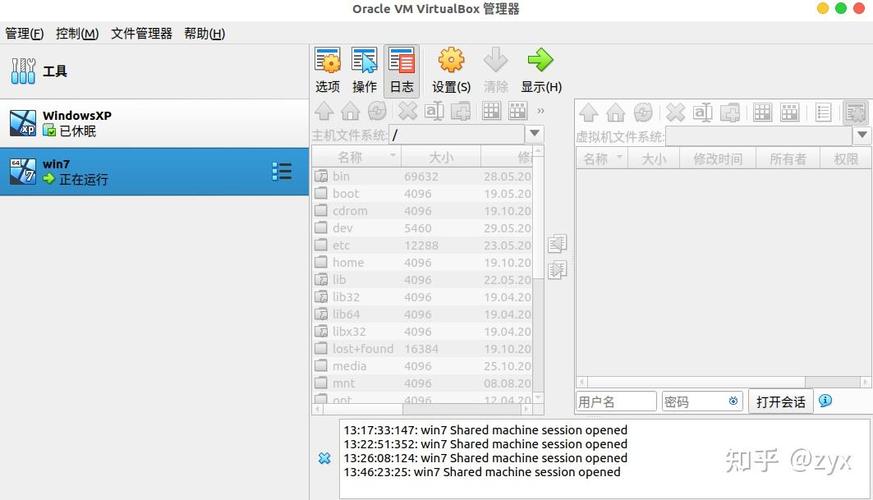Click the 清除 (Clear) arrow icon
The width and height of the screenshot is (873, 500).
(496, 71)
